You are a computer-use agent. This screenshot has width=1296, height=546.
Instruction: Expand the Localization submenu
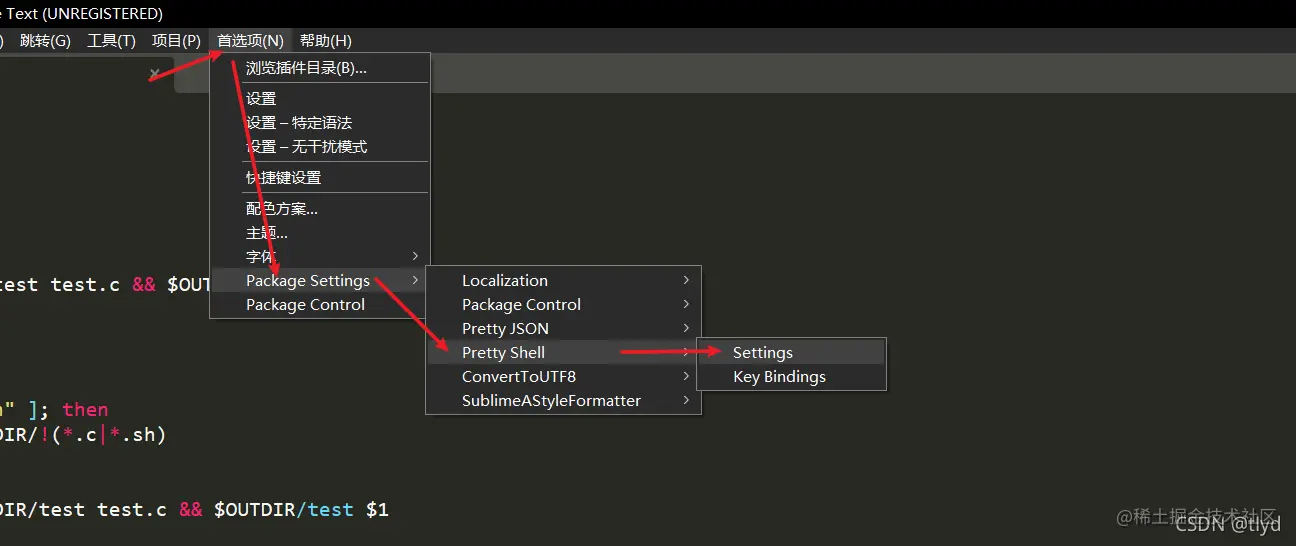point(563,280)
